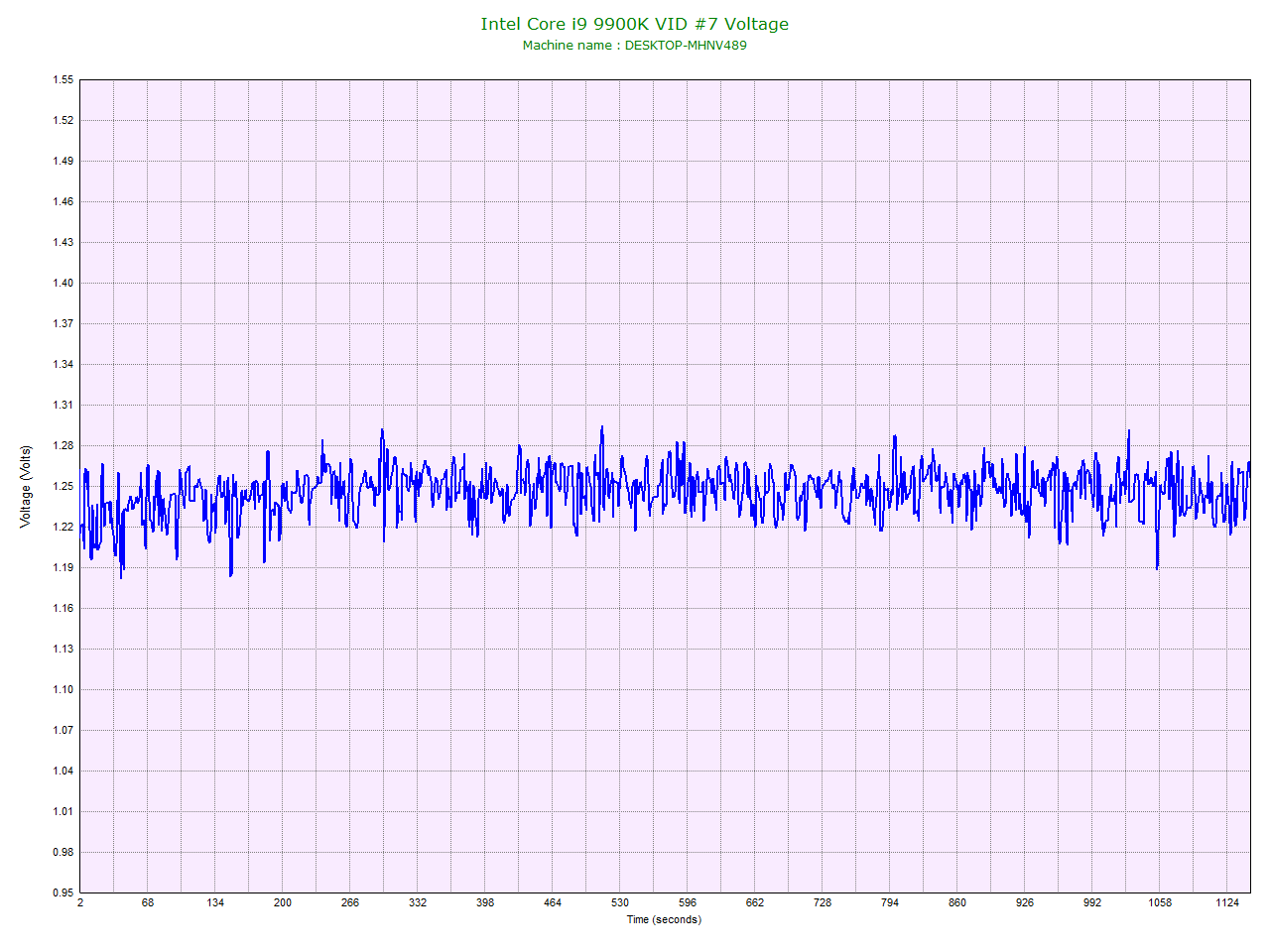Click the 1.52 voltage axis value

coord(63,121)
